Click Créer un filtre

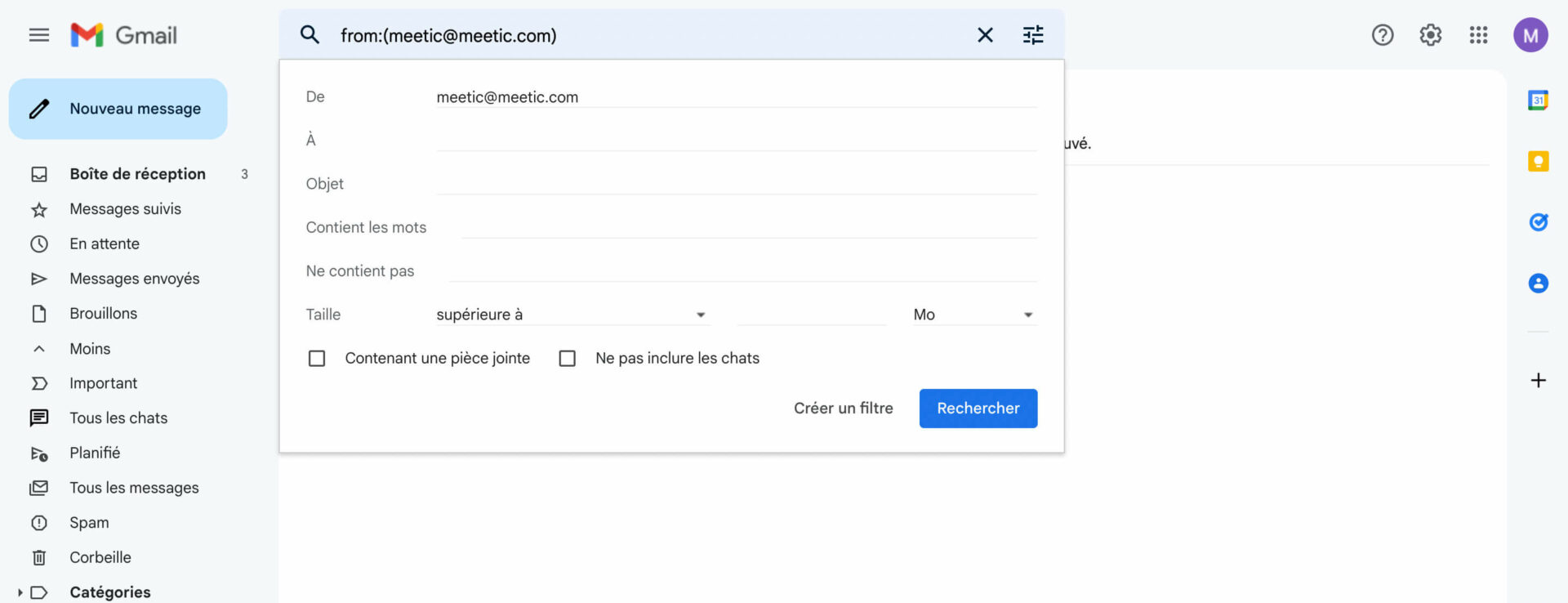click(844, 408)
